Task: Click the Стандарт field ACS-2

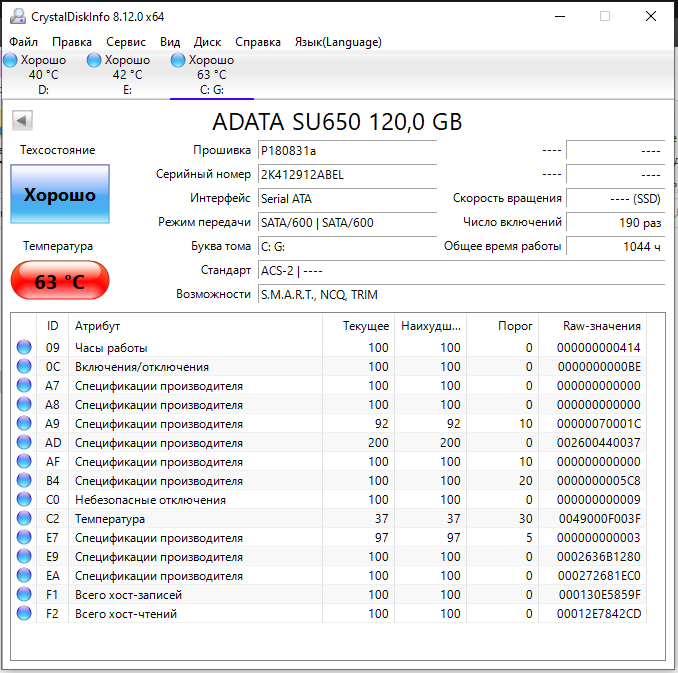Action: (x=461, y=271)
